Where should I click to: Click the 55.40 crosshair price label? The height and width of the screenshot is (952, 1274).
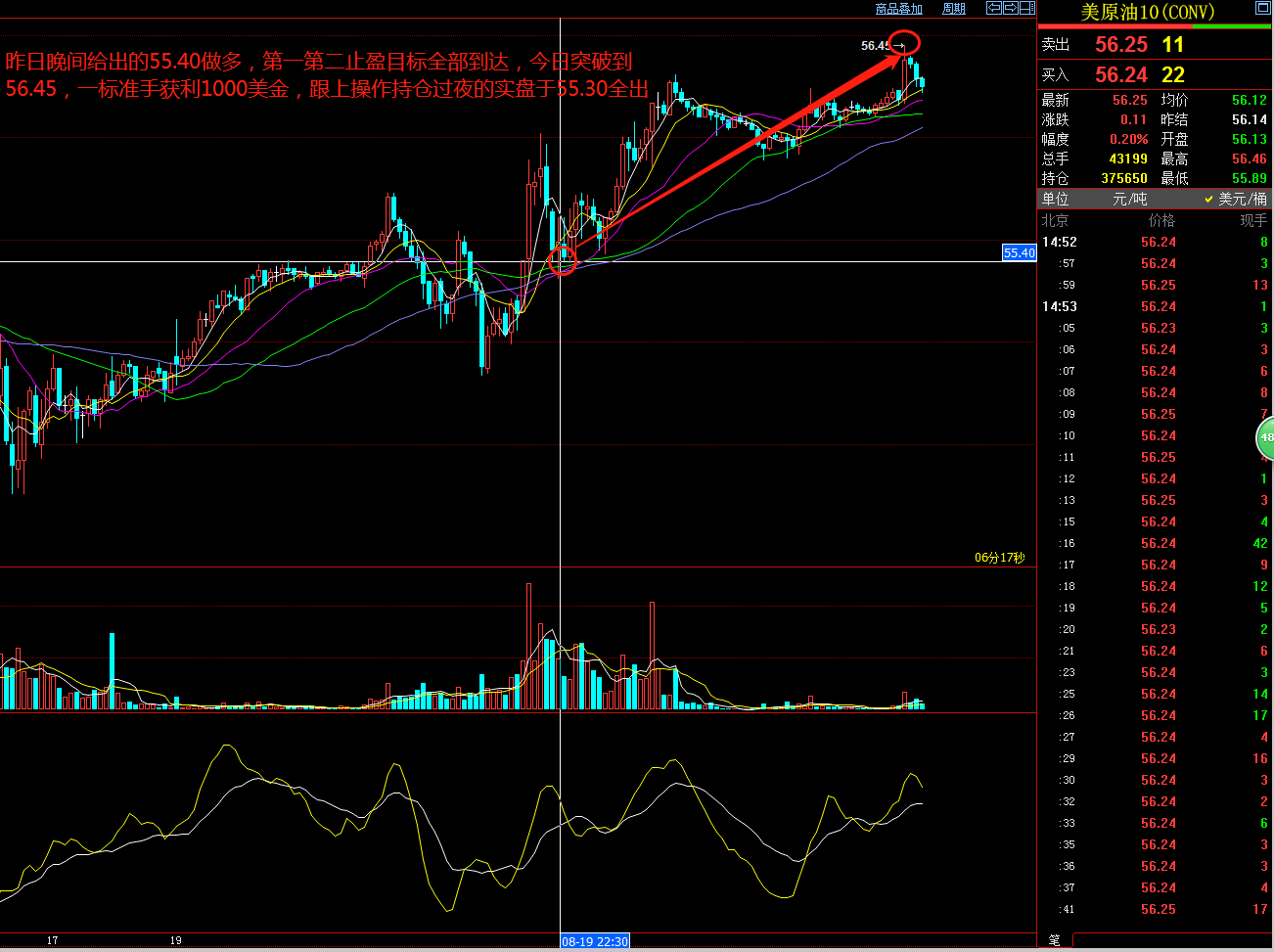point(1019,252)
